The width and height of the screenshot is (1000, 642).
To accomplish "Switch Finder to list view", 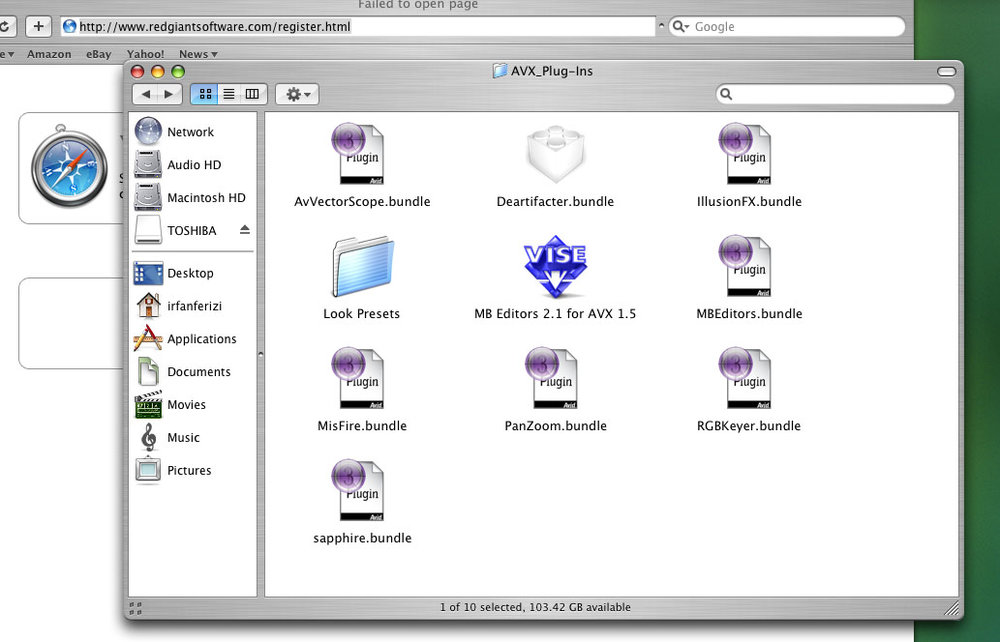I will 229,94.
